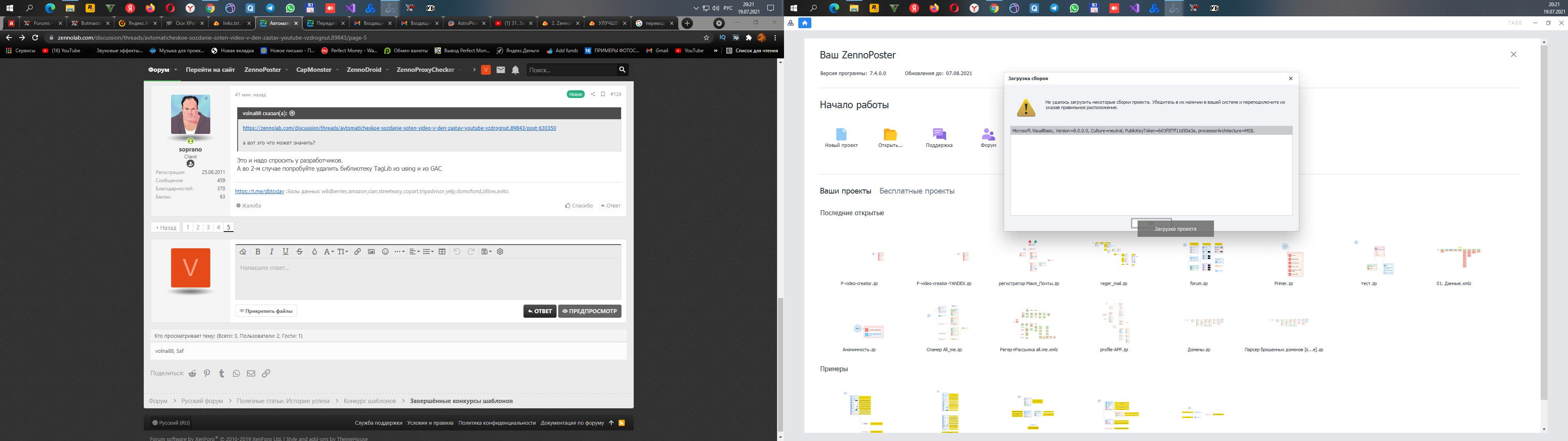Open the ZennoPoster forum menu dropdown
The height and width of the screenshot is (441, 1568).
click(x=265, y=70)
